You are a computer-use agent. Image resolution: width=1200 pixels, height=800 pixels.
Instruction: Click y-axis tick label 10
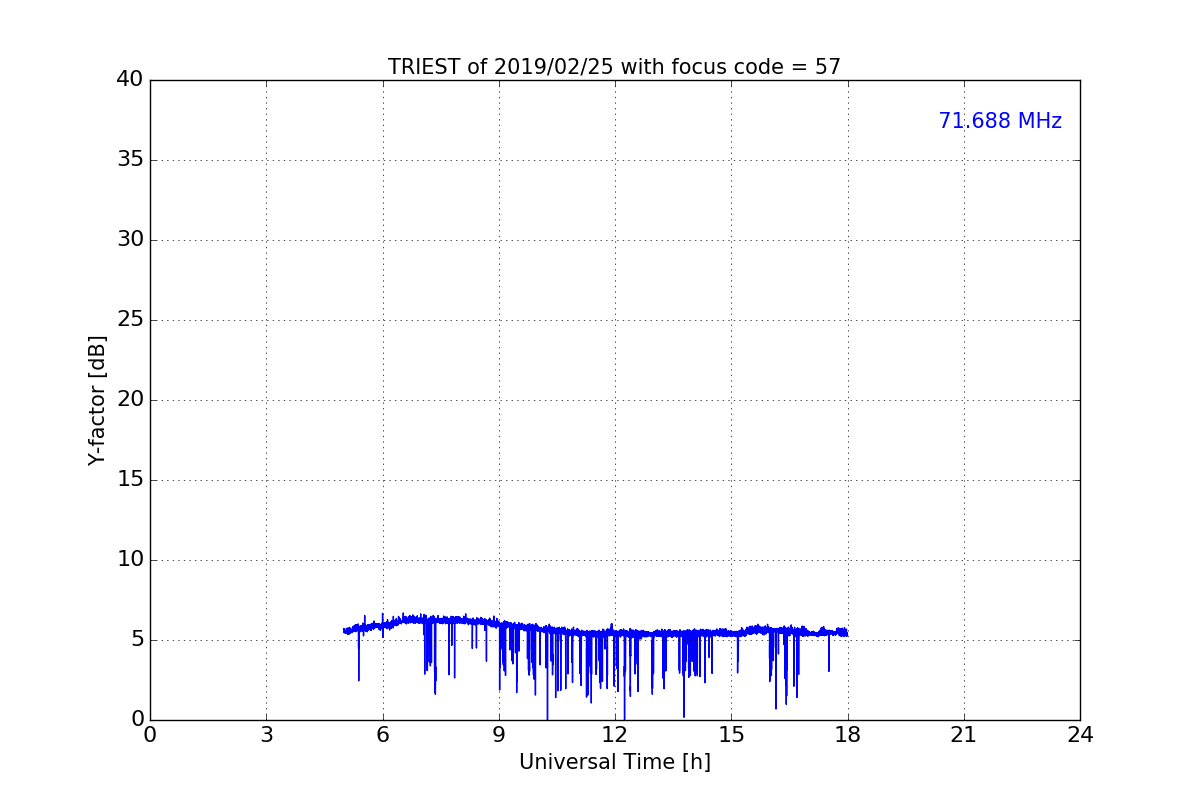(x=130, y=560)
